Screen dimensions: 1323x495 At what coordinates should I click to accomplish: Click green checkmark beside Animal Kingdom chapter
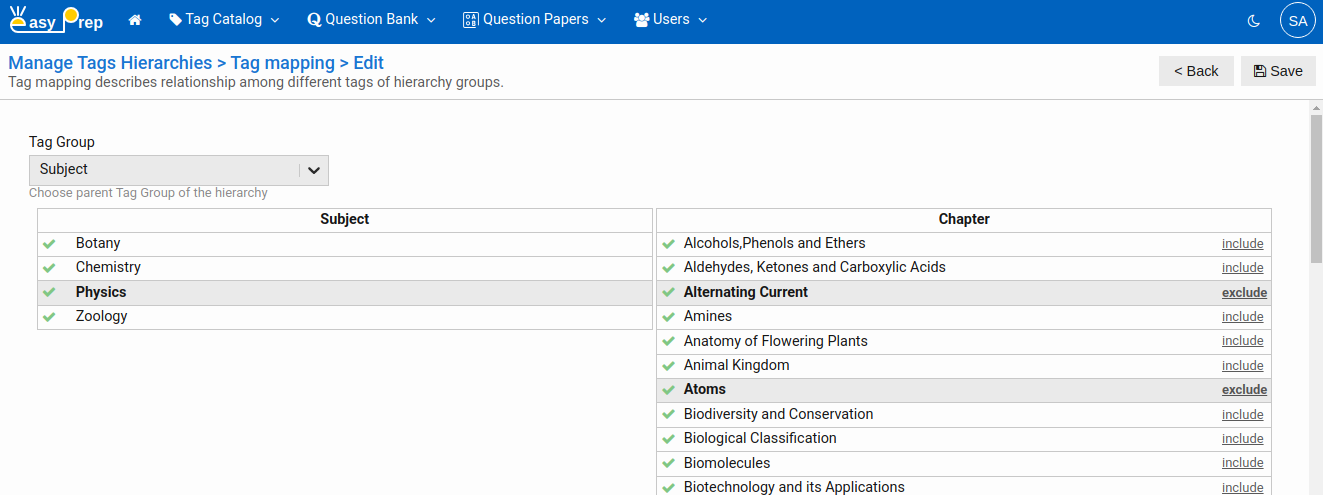tap(669, 366)
